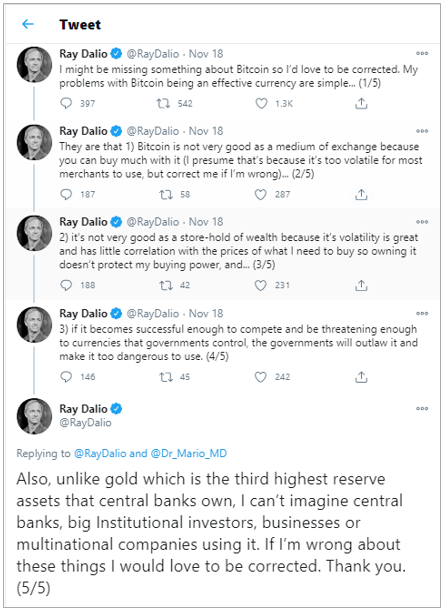The height and width of the screenshot is (611, 445).
Task: Open more options on the final 5/5 tweet
Action: 422,408
